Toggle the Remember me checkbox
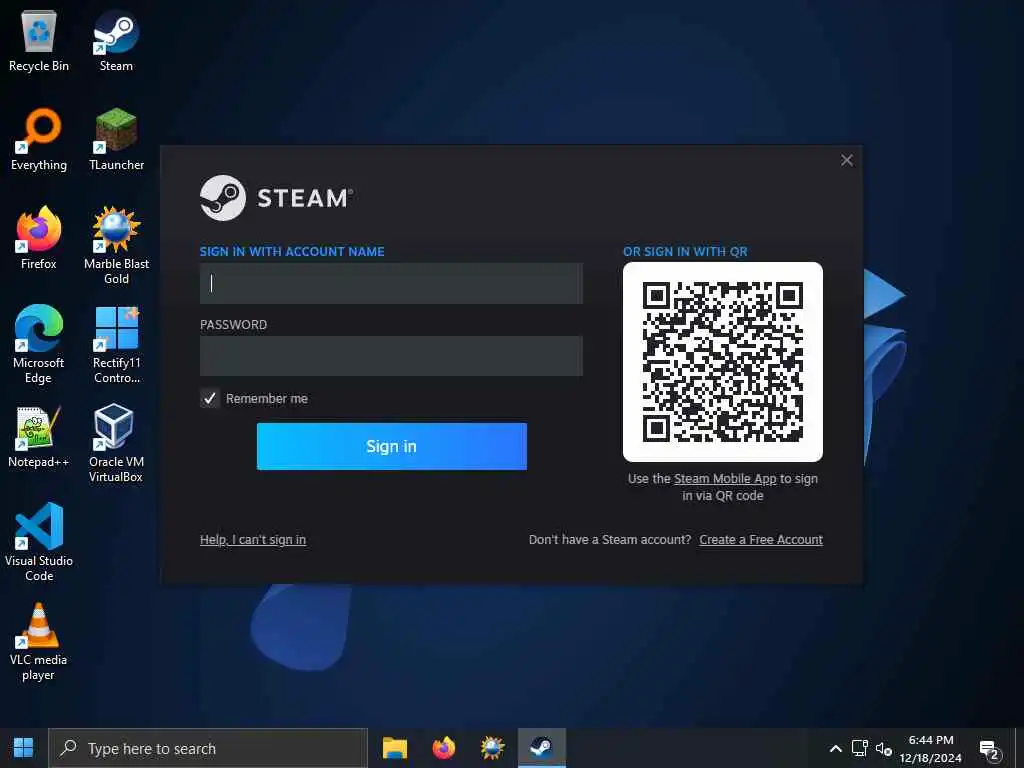Viewport: 1024px width, 768px height. (x=210, y=398)
